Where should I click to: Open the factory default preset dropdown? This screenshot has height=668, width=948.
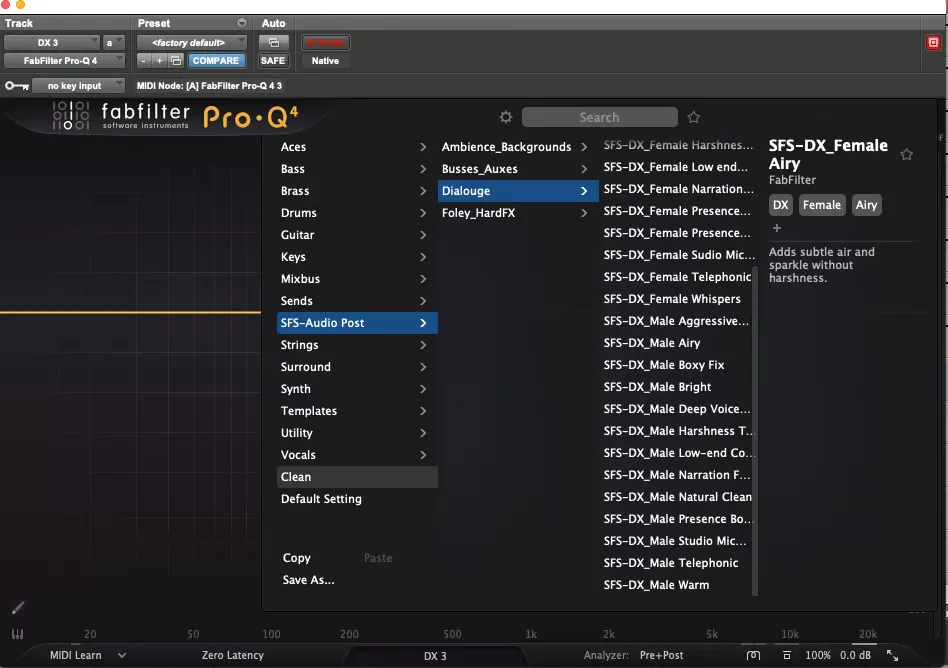click(x=191, y=42)
